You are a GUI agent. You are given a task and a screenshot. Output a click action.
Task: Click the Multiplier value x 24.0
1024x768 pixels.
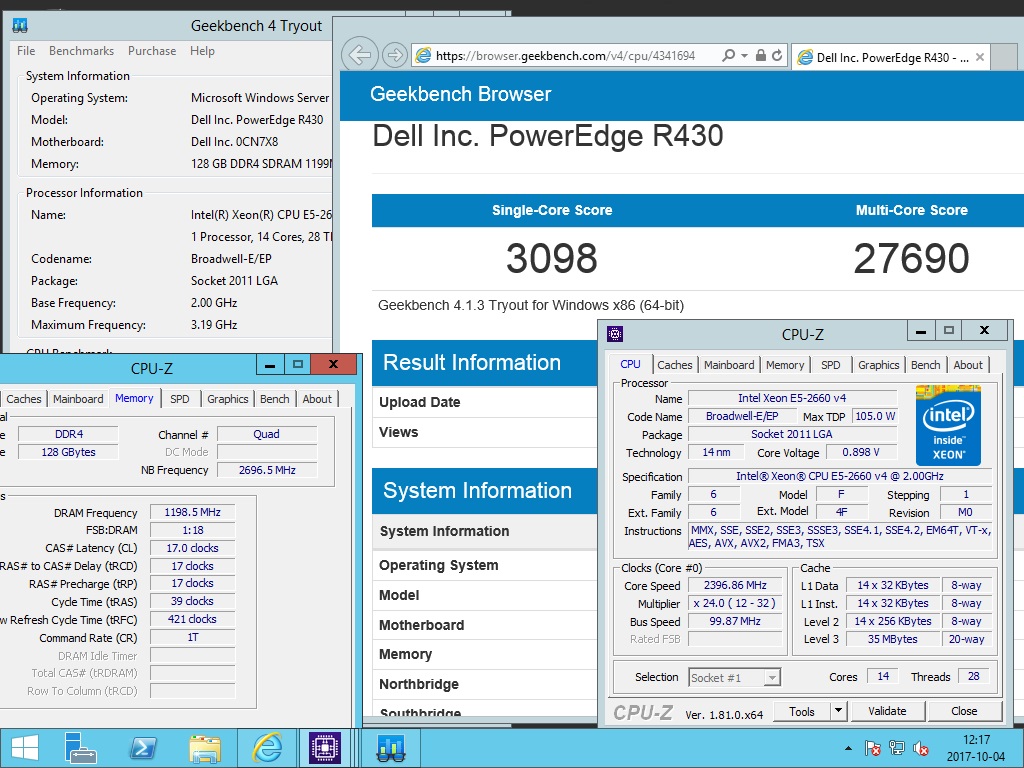click(x=735, y=603)
